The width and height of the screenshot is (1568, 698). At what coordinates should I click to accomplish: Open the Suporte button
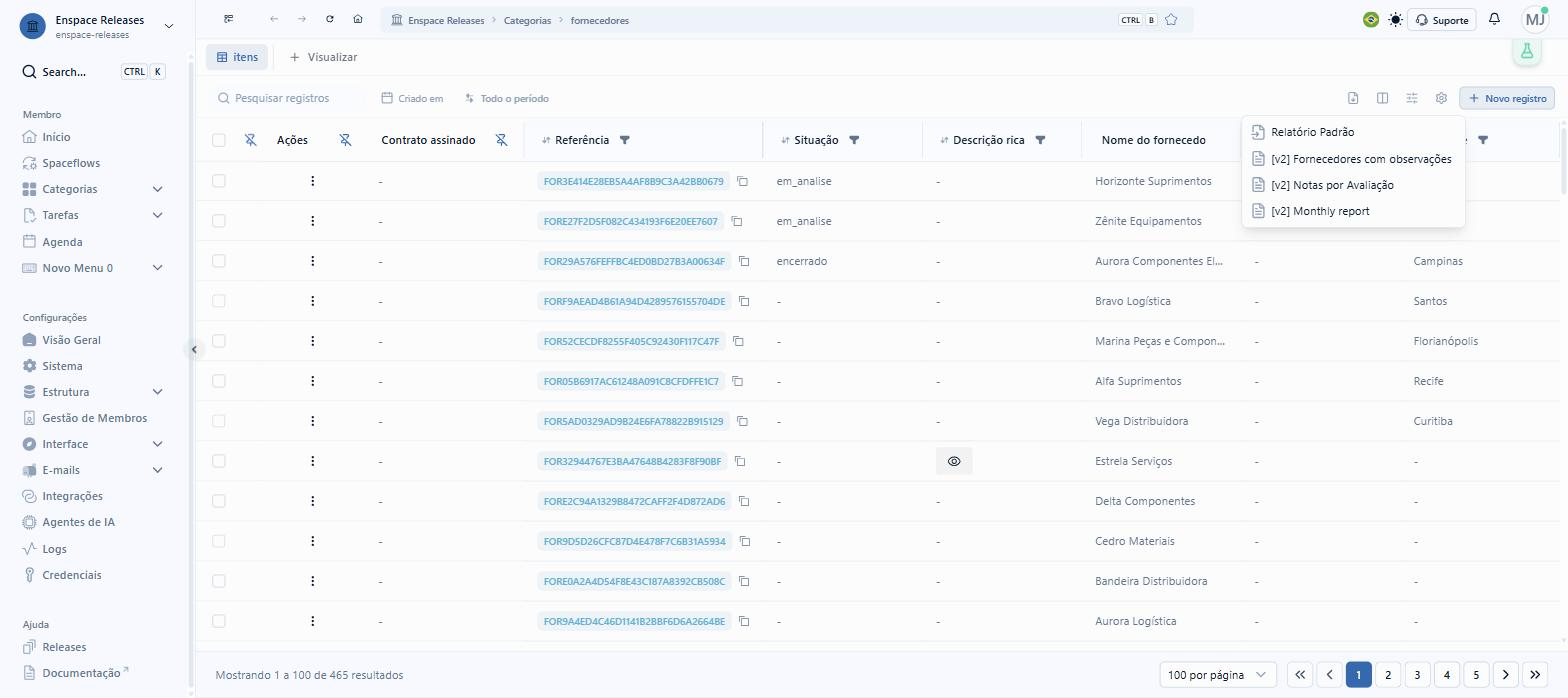click(x=1442, y=20)
